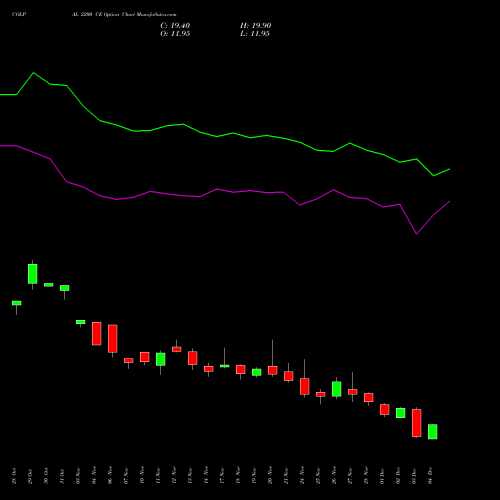
Task: Select the '02 Dec' date label
Action: point(398,476)
